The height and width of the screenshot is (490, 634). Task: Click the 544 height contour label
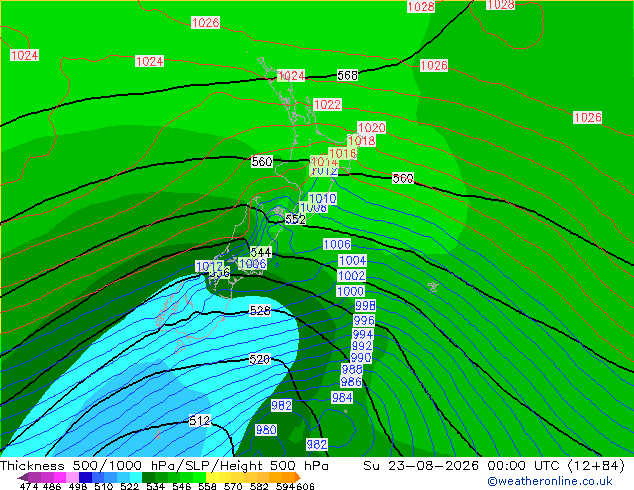[261, 253]
